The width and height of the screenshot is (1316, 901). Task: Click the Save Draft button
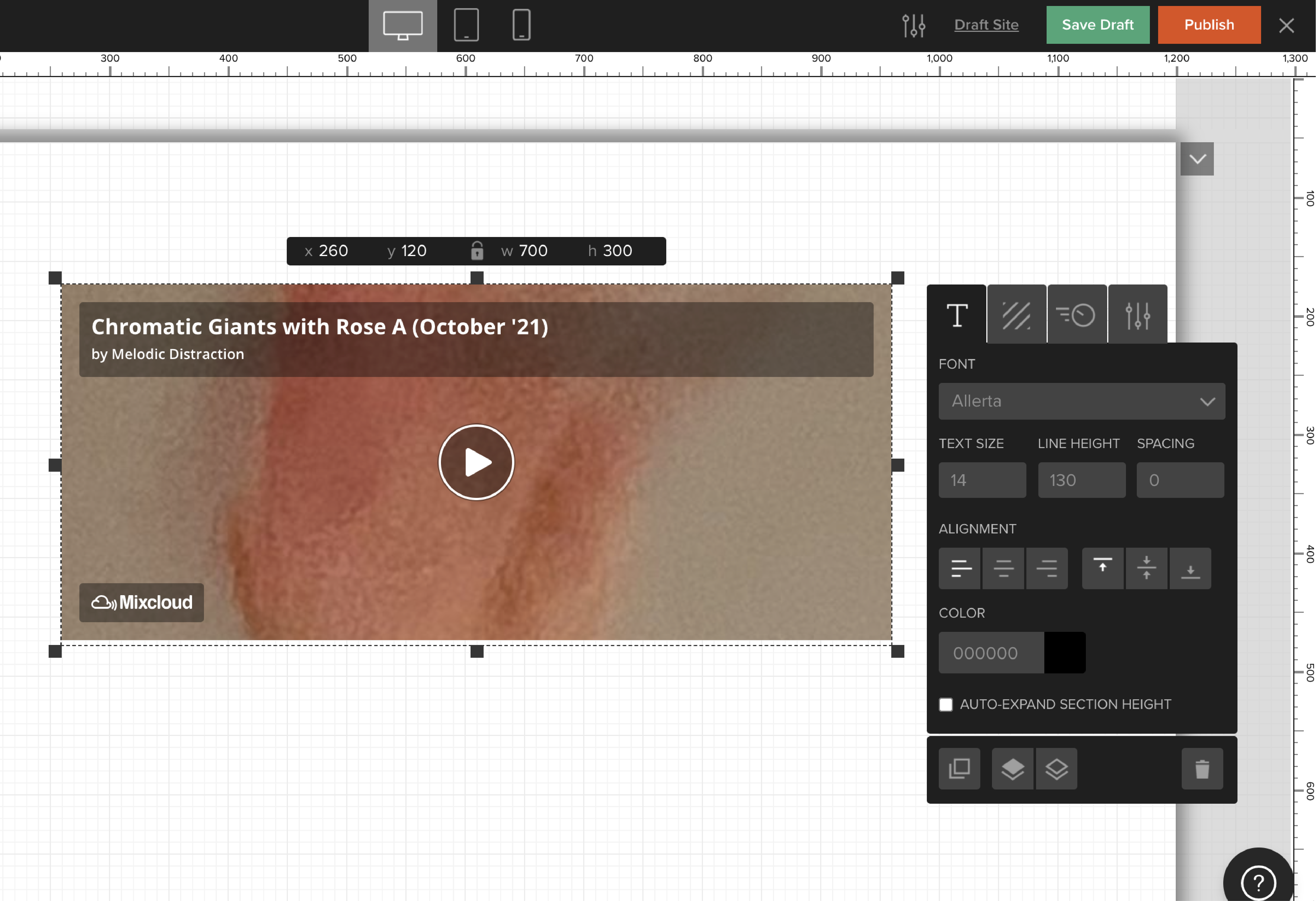point(1097,25)
